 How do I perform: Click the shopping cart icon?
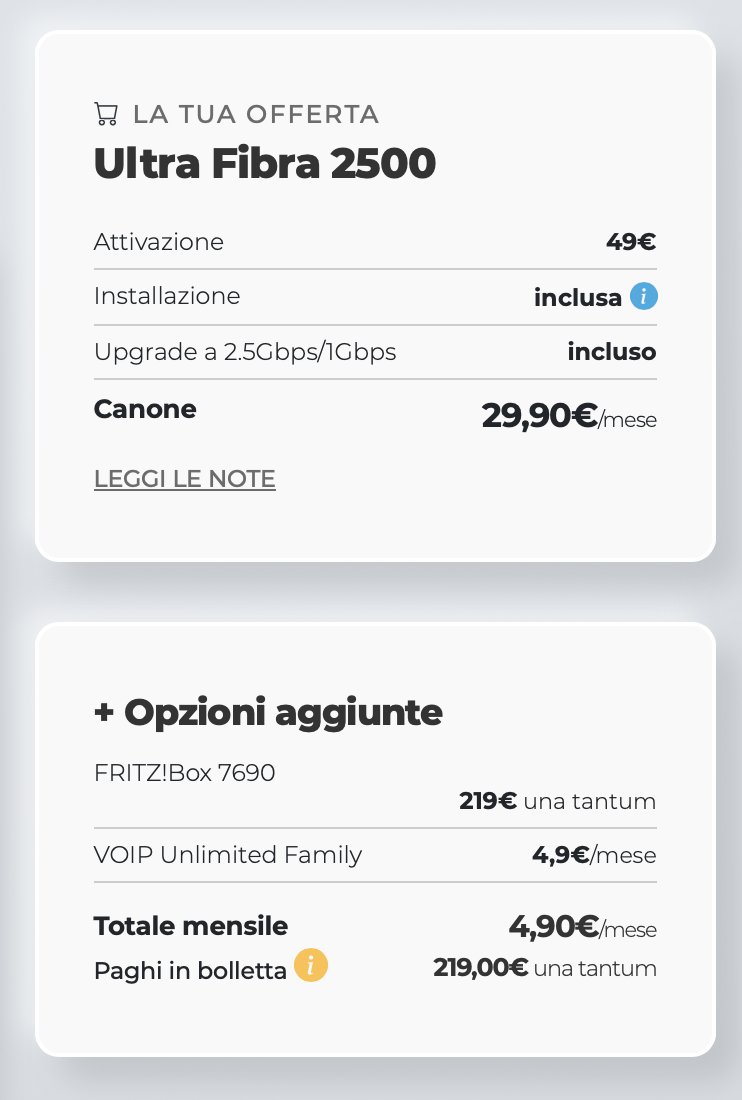[106, 114]
